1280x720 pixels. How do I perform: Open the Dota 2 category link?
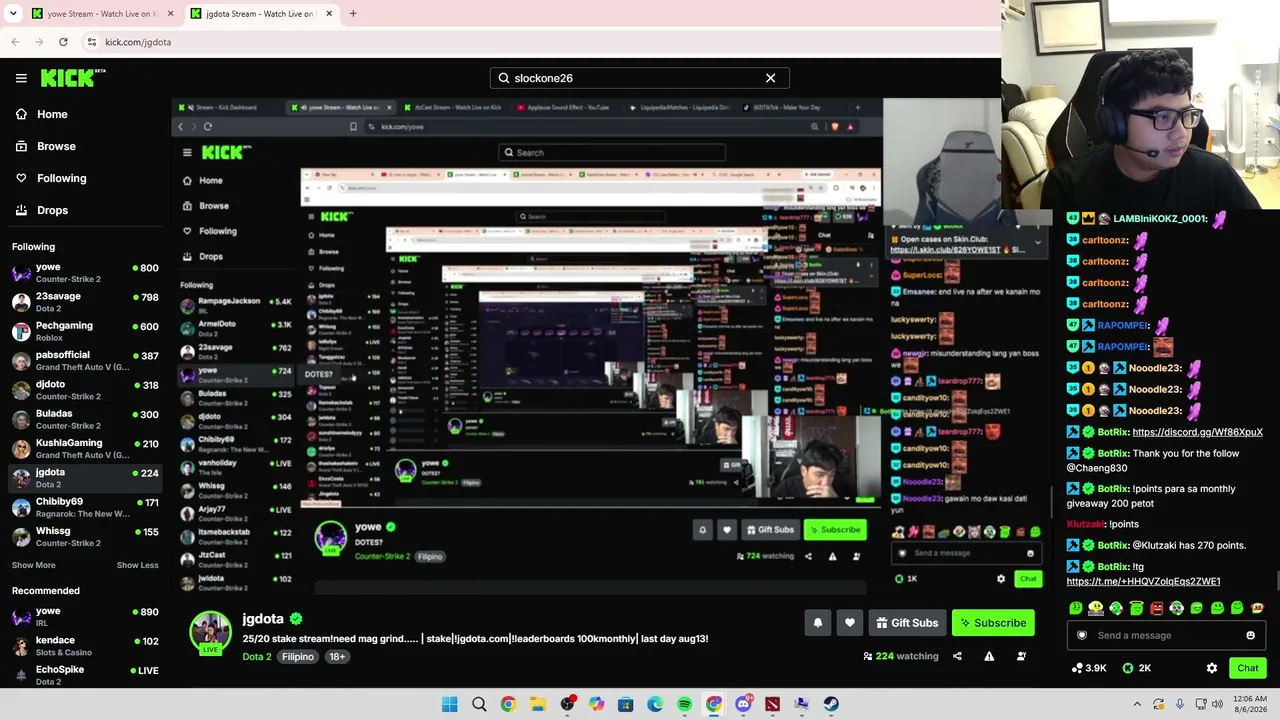[257, 657]
